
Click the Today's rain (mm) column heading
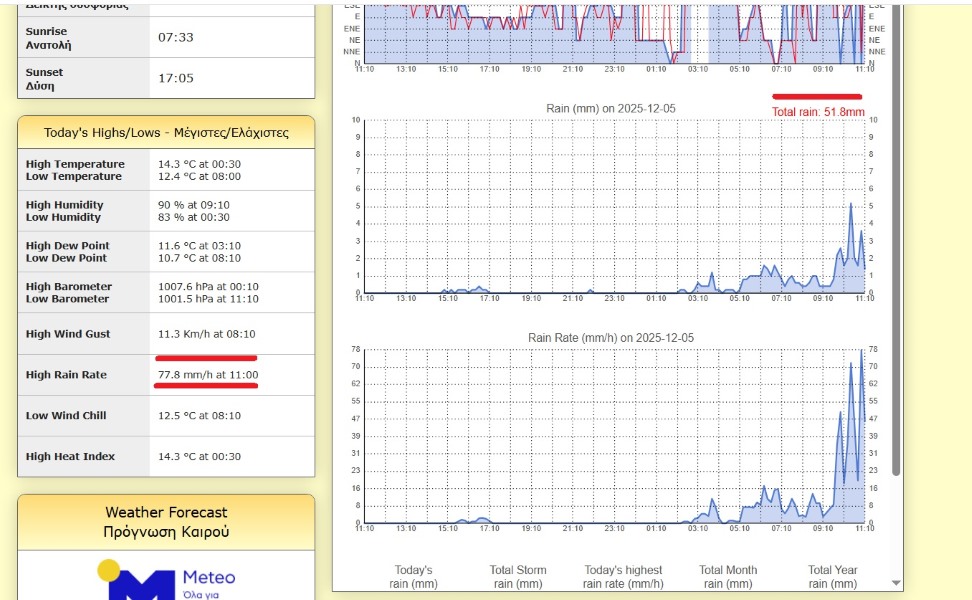click(x=414, y=577)
